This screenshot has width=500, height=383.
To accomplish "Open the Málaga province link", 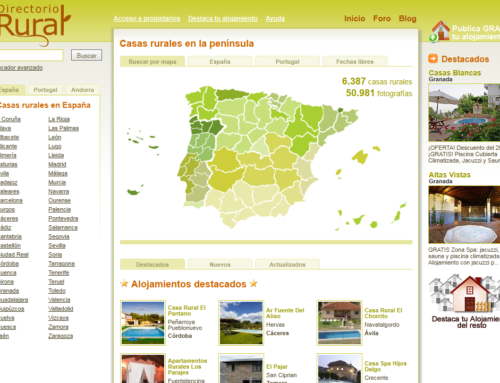I will 58,173.
